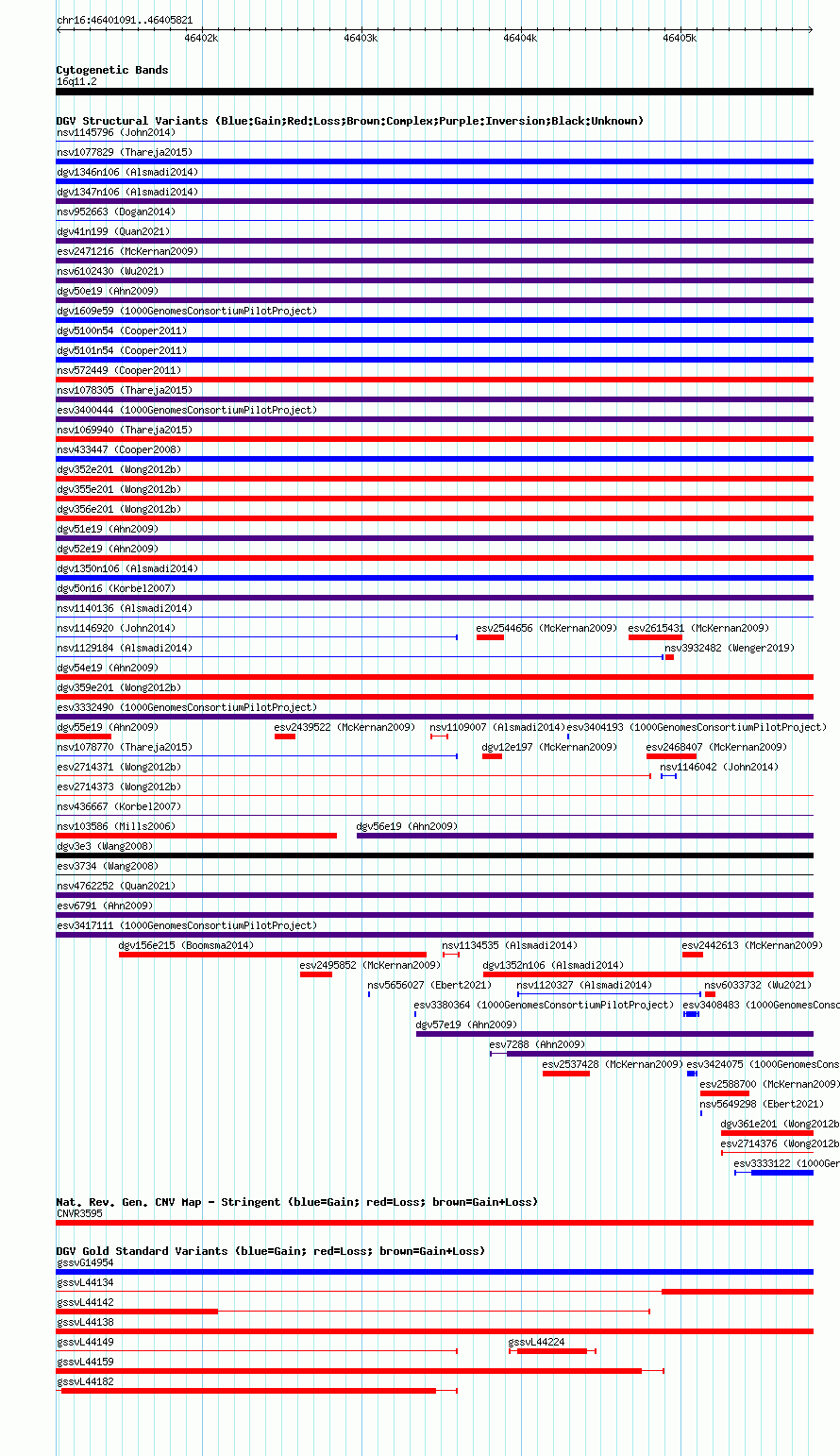The height and width of the screenshot is (1456, 840).
Task: Click the chr16:46401091..46405821 coordinate label
Action: (x=125, y=20)
